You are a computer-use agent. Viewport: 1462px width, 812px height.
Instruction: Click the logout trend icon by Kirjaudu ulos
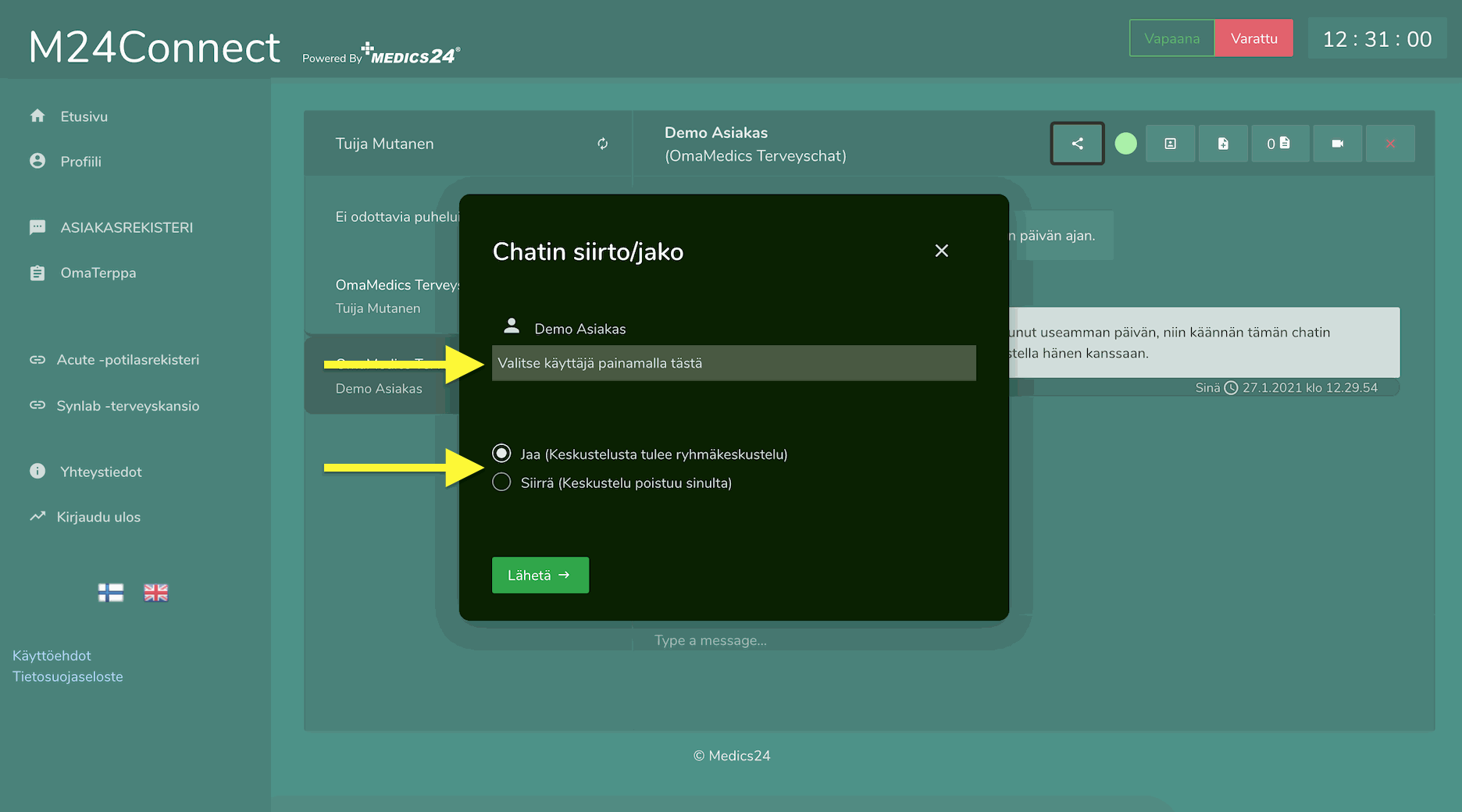click(x=37, y=516)
